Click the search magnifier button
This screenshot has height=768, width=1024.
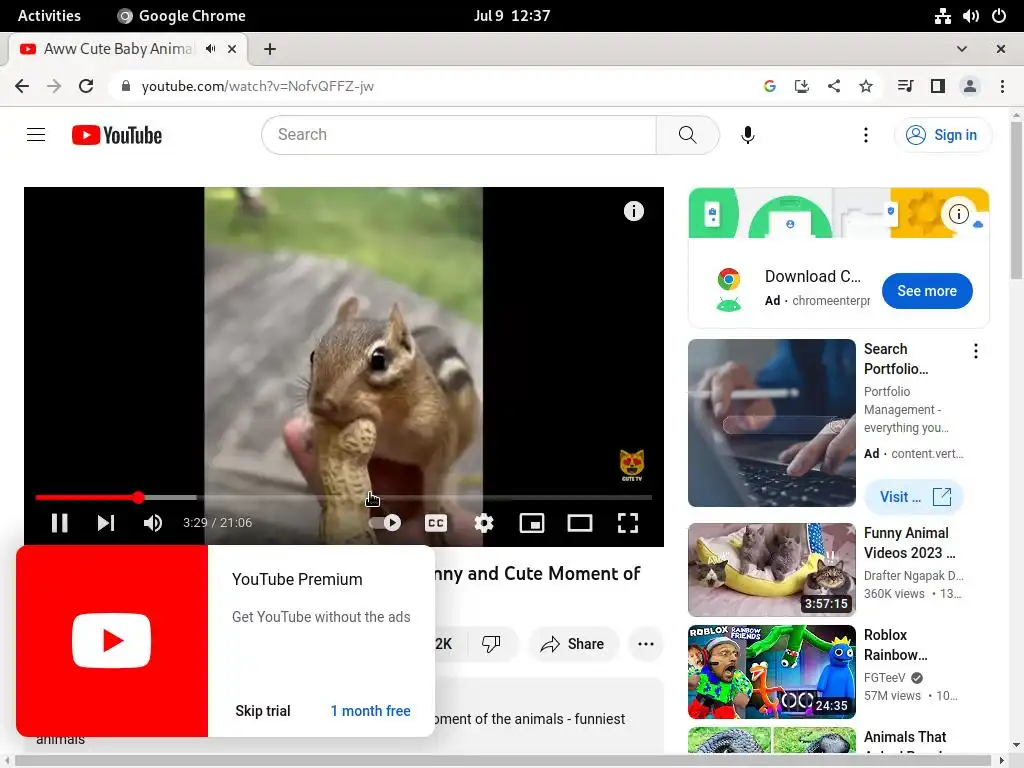point(688,135)
